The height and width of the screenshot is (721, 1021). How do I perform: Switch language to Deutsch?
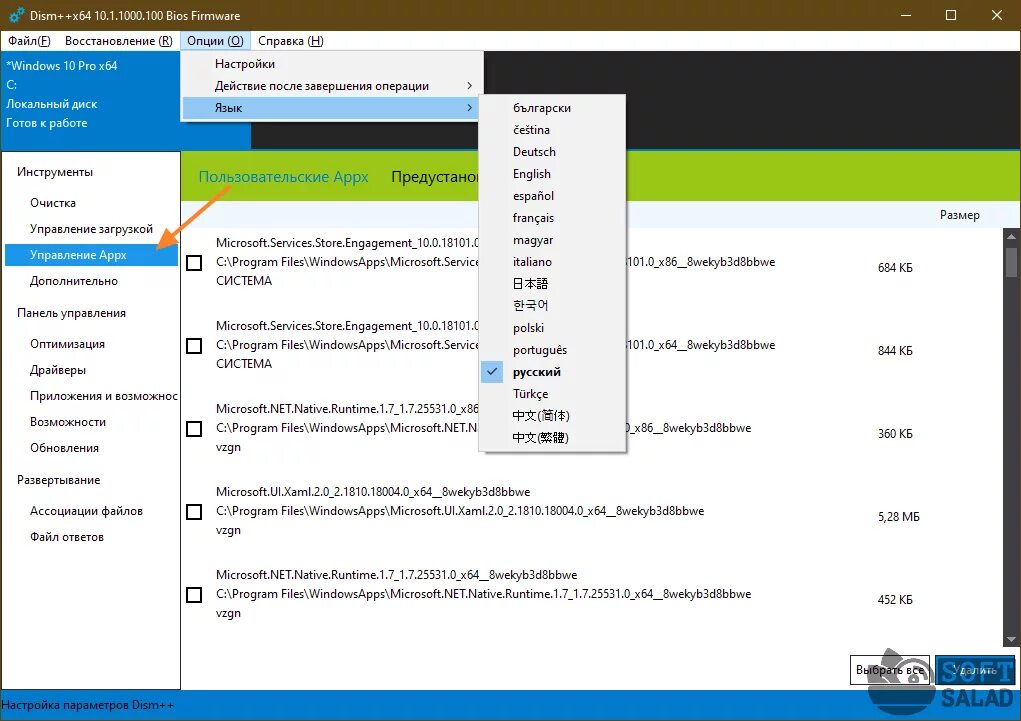click(552, 152)
